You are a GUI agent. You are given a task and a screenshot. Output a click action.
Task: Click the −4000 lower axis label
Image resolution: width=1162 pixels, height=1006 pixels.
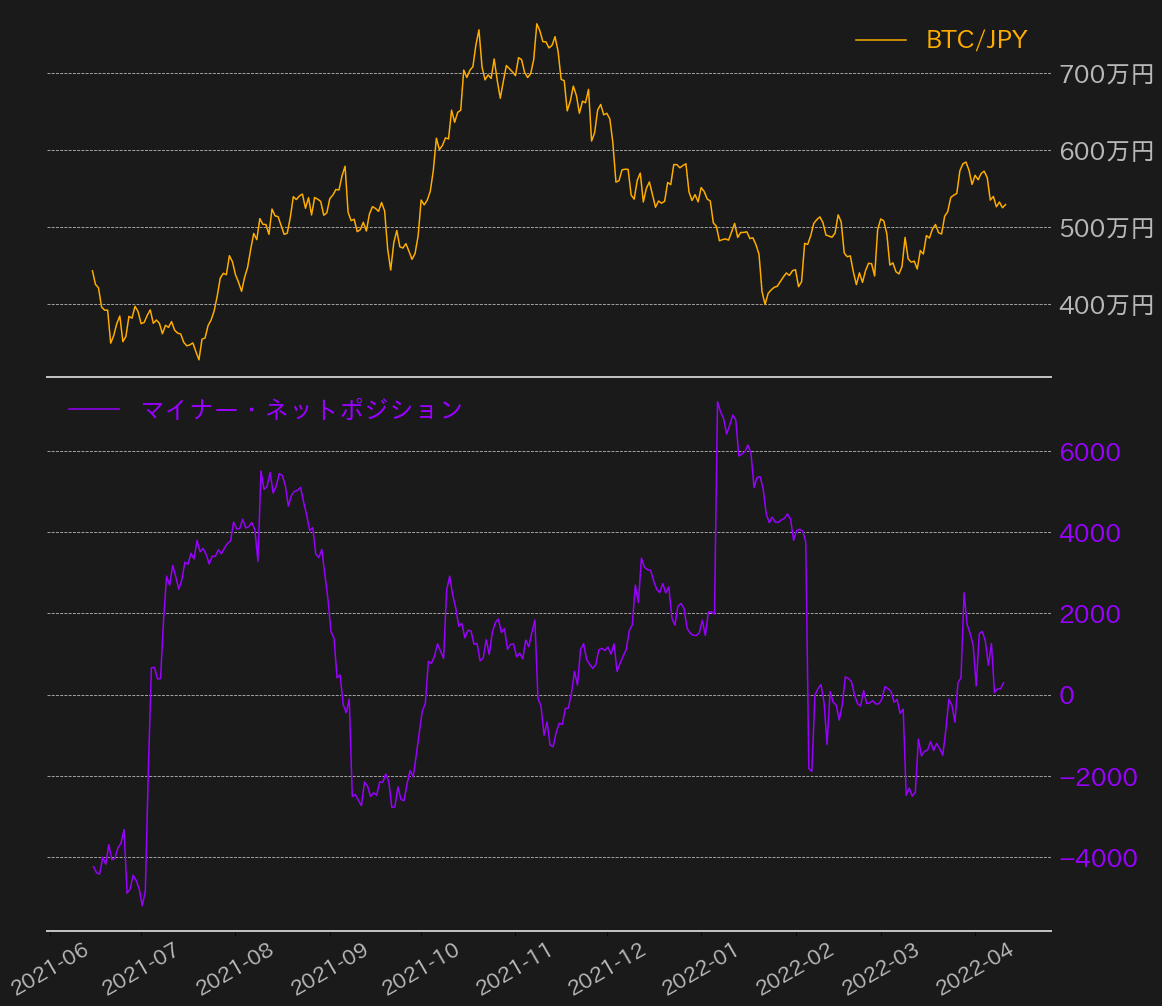[1097, 858]
